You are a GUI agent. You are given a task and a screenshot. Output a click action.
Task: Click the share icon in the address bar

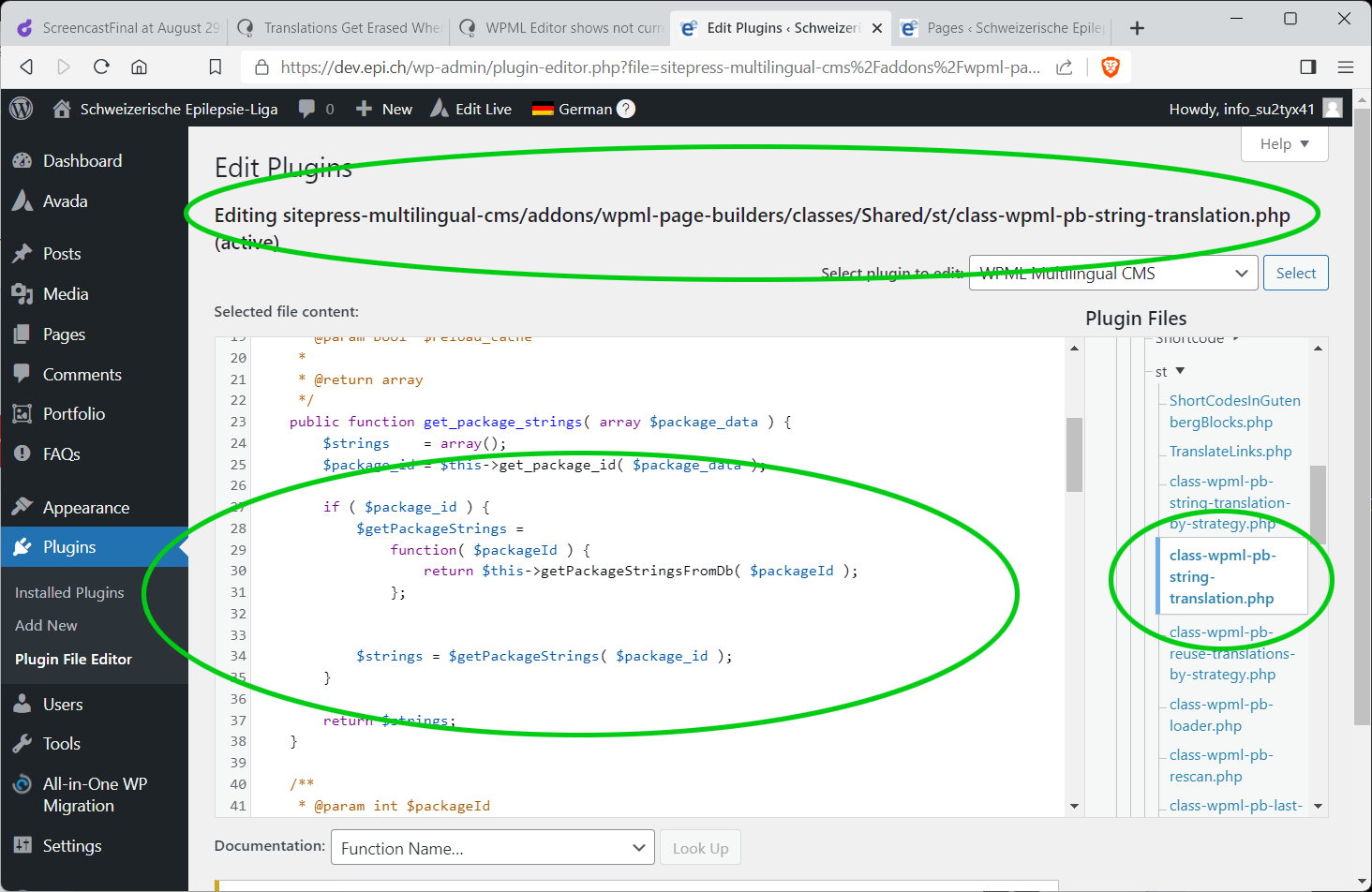[x=1065, y=67]
